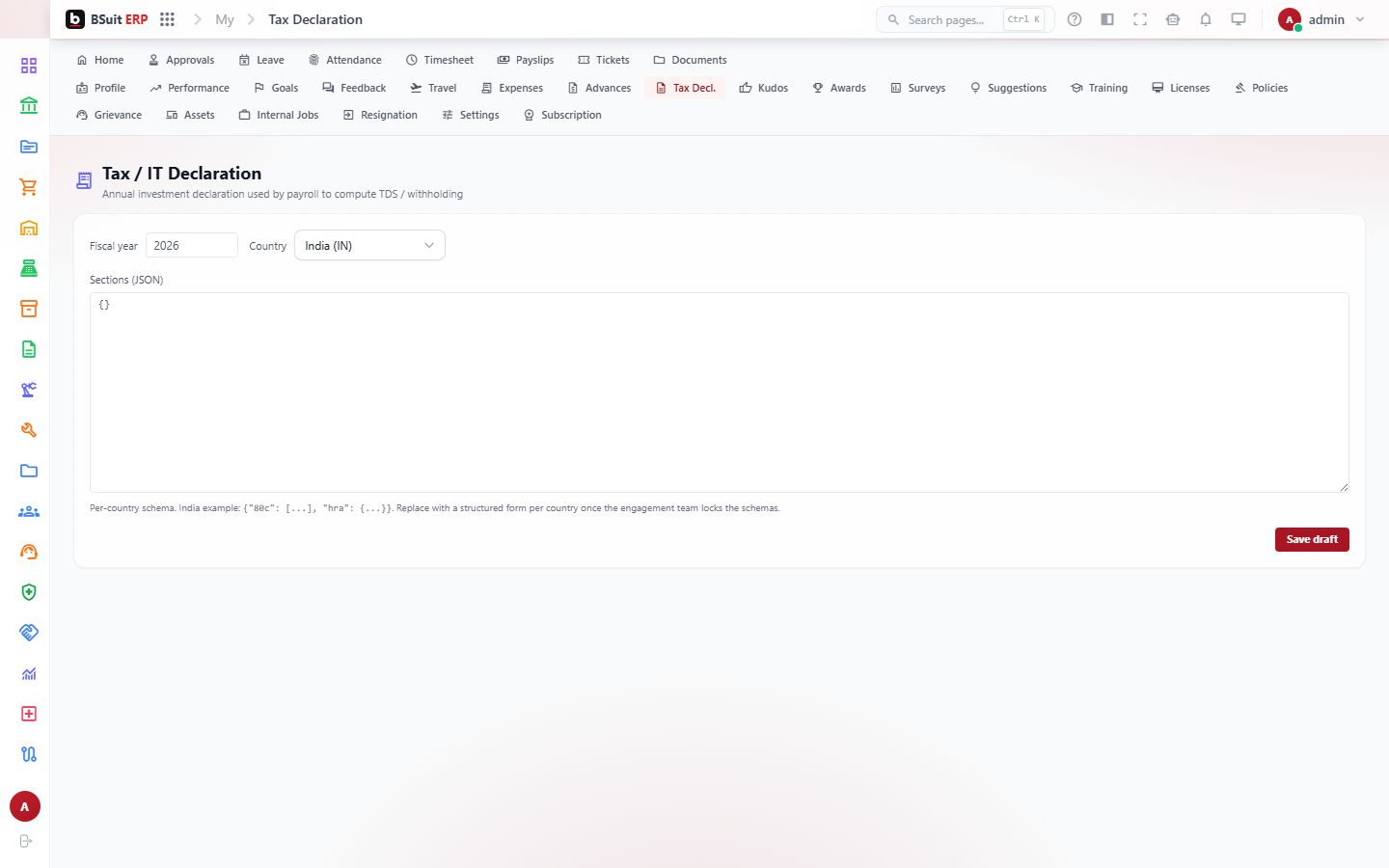Open the Resignation tab
The width and height of the screenshot is (1389, 868).
click(380, 115)
